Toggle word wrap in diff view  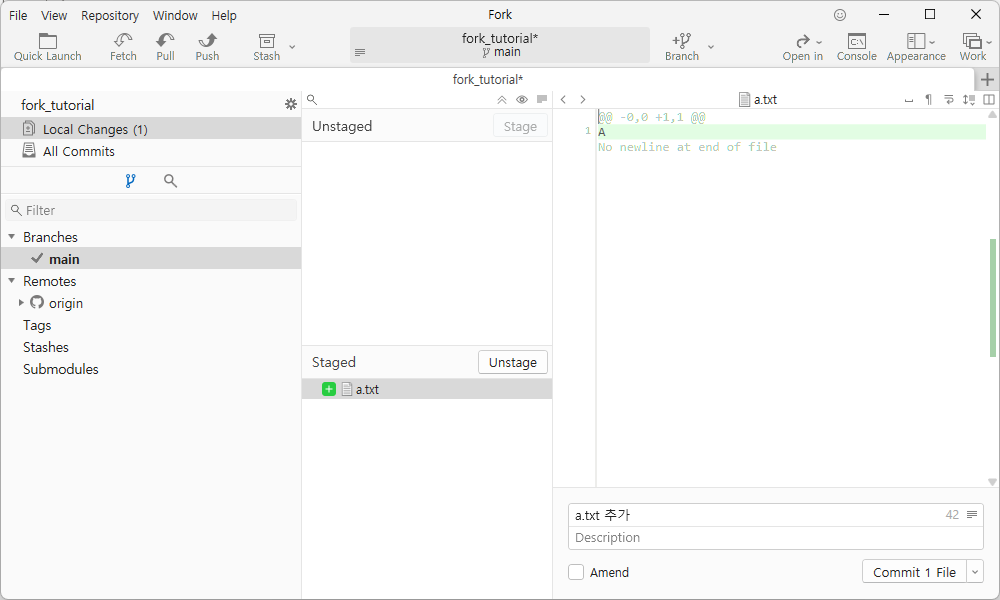(x=949, y=99)
